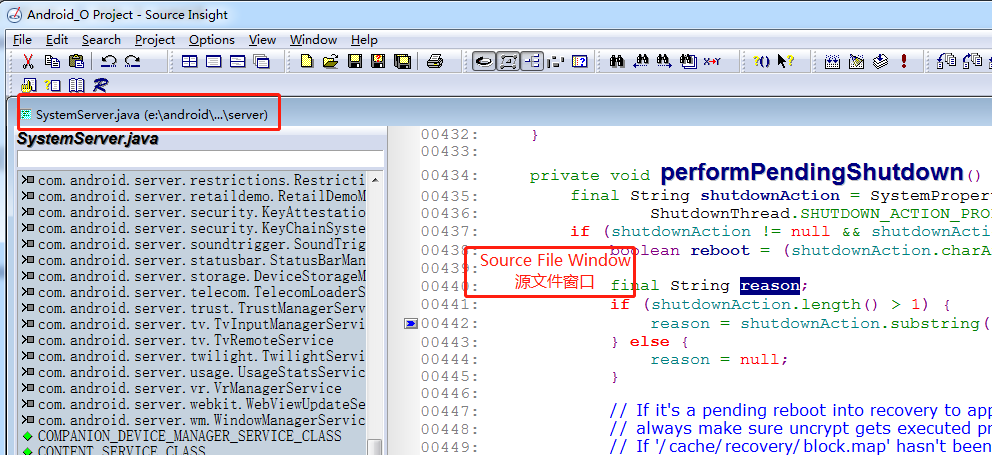Click the 'else' keyword on line 00443

tap(649, 342)
